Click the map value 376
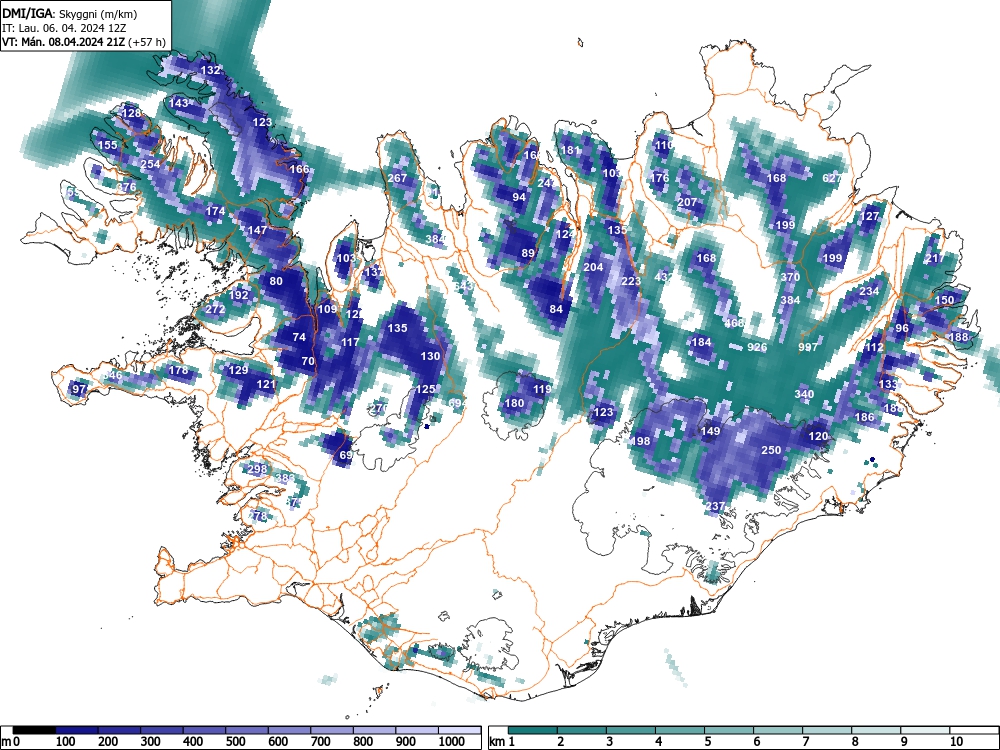Image resolution: width=1000 pixels, height=750 pixels. coord(126,187)
